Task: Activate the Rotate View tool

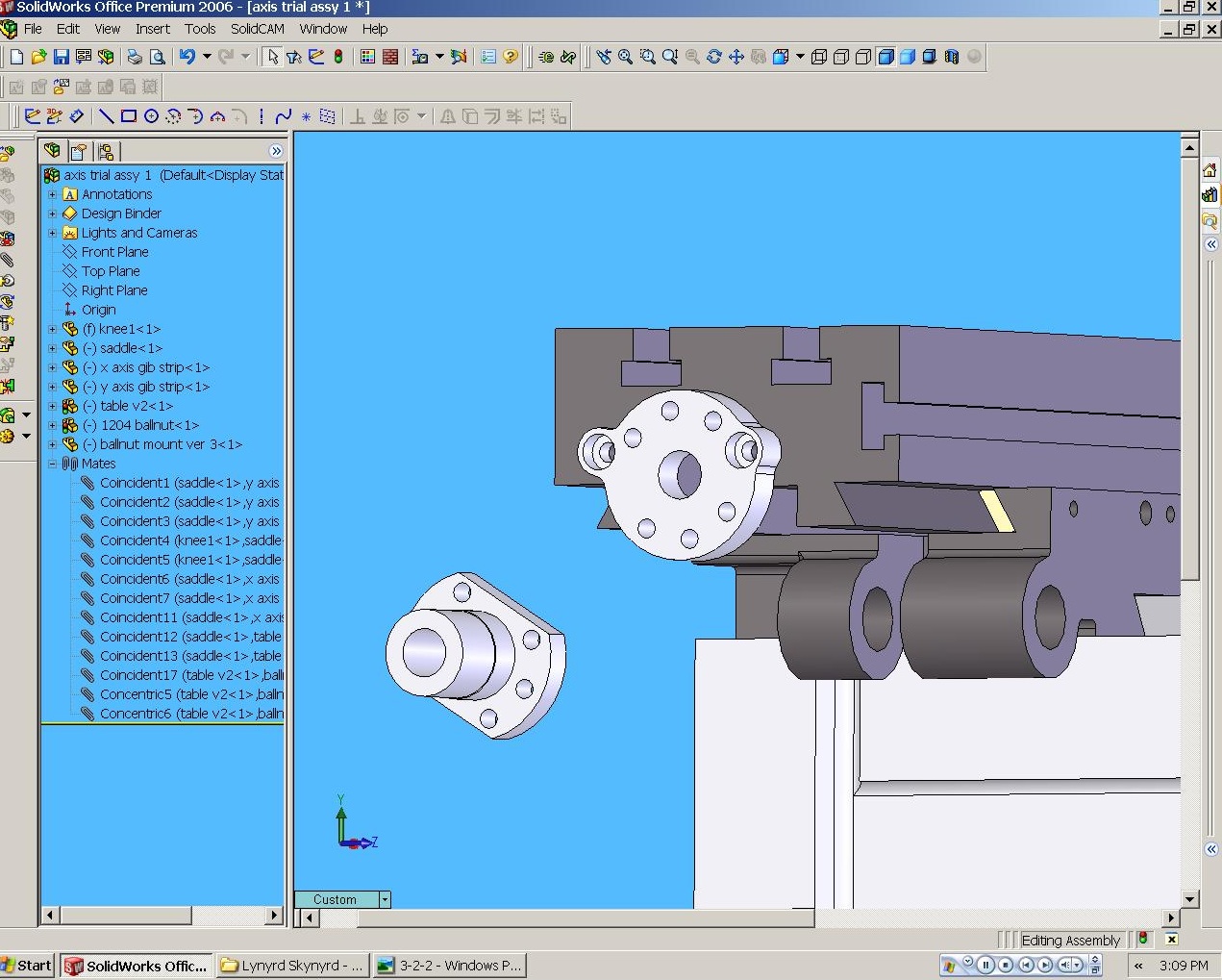Action: (x=713, y=57)
